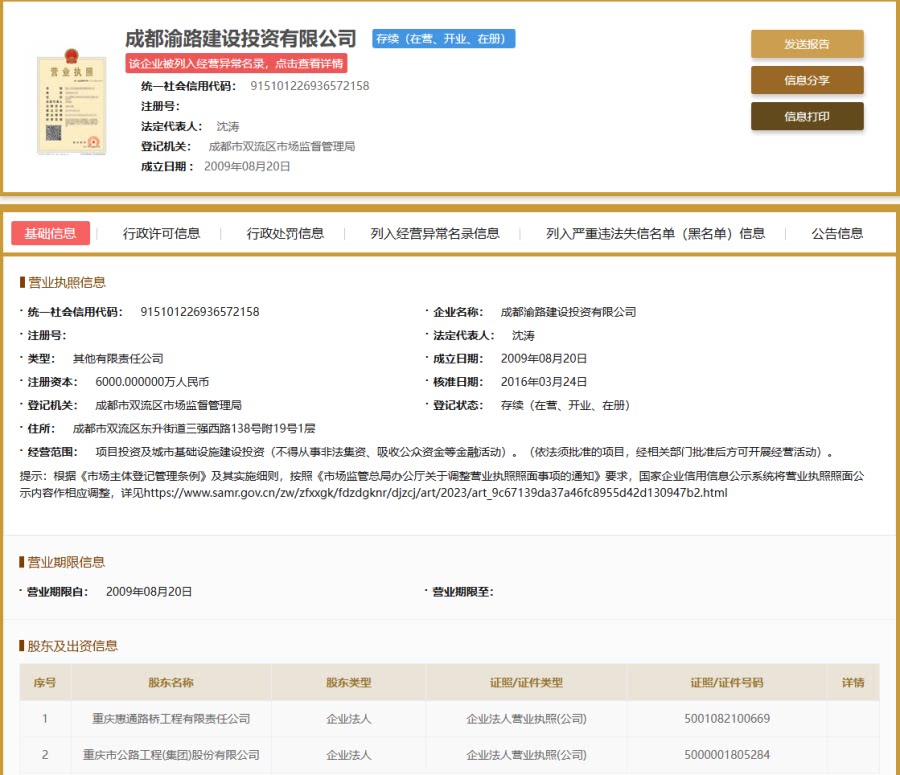The image size is (900, 775).
Task: Click the company type 其他有限责任公司
Action: pos(118,359)
